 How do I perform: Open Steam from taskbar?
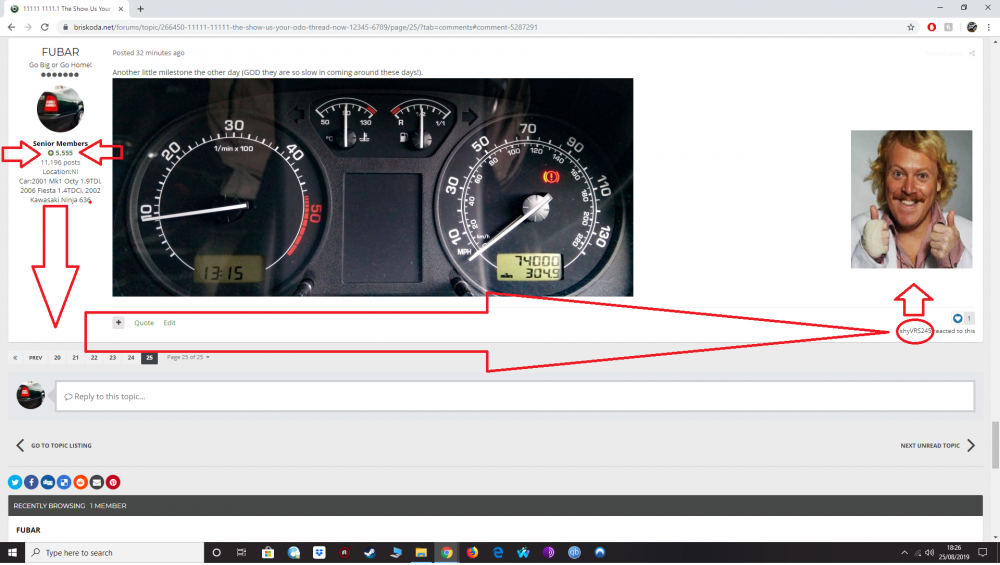pyautogui.click(x=370, y=553)
